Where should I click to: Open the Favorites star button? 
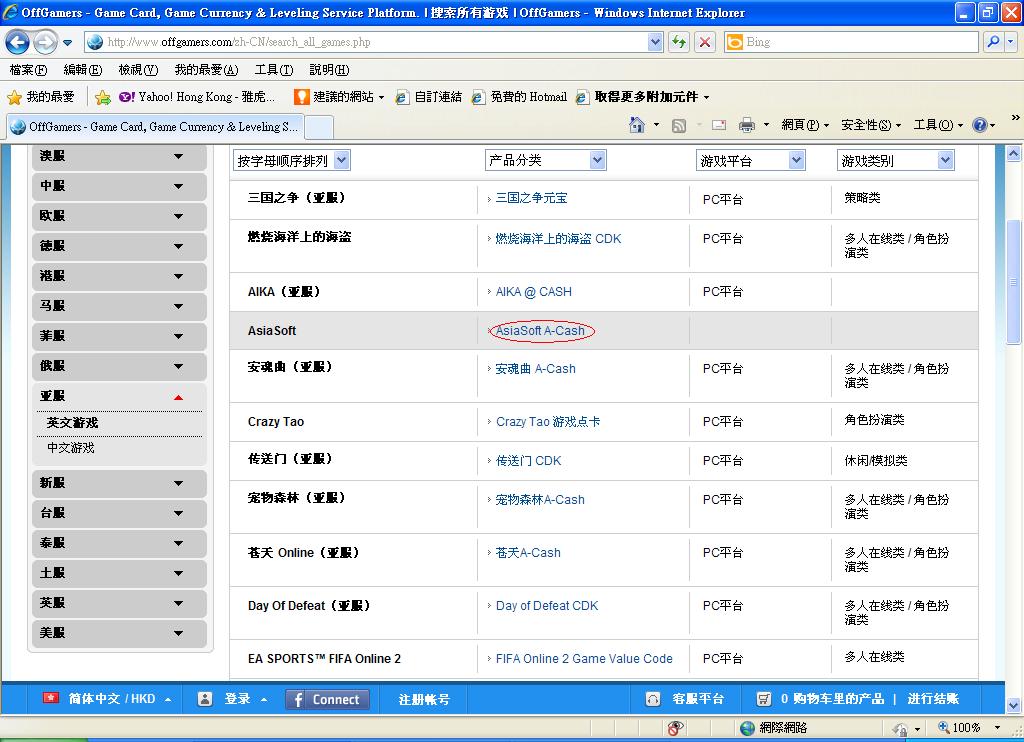[40, 97]
